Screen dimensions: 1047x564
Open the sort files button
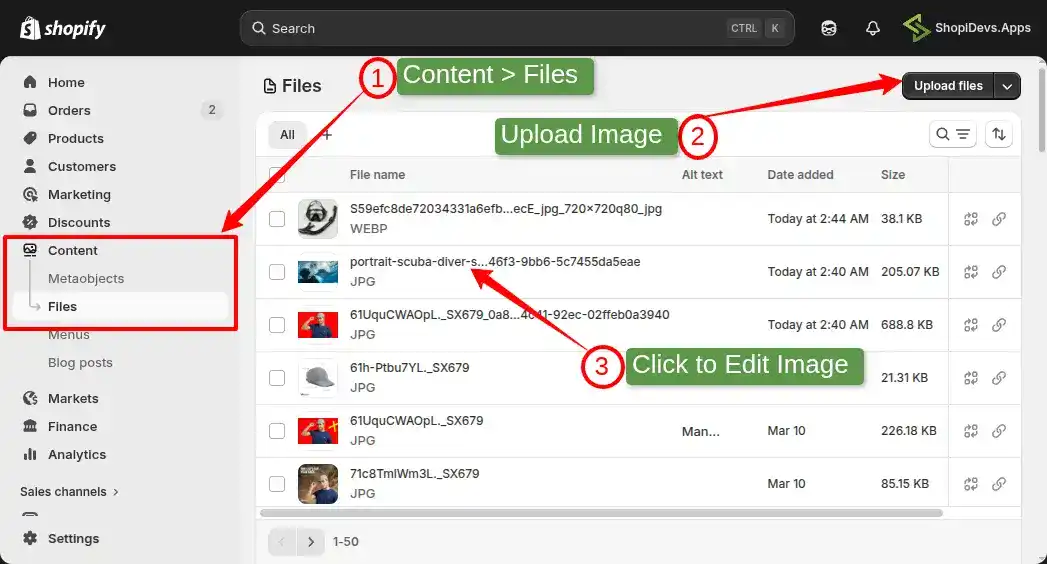click(999, 134)
